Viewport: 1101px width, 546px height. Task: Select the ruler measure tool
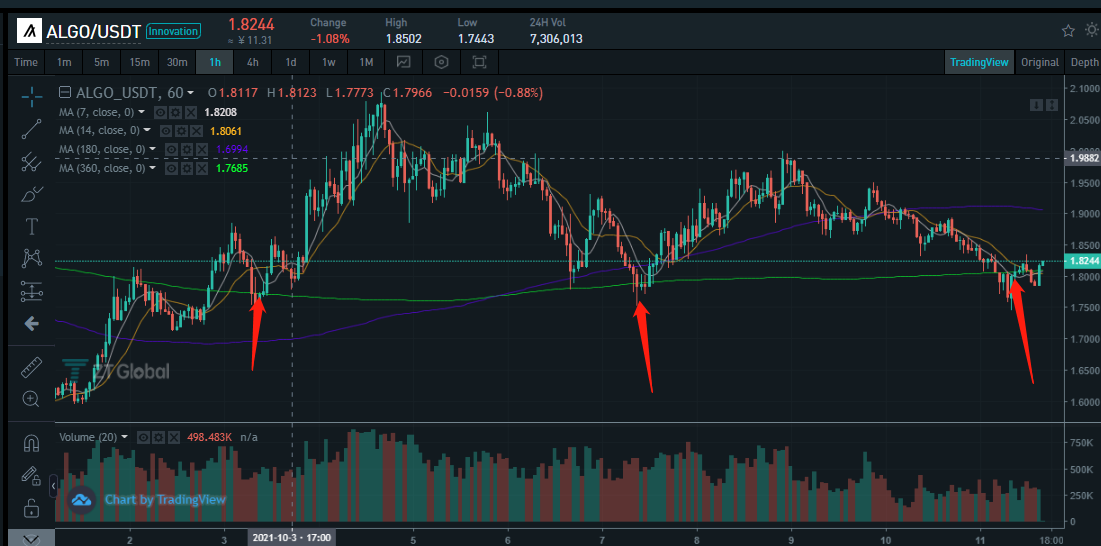(31, 367)
